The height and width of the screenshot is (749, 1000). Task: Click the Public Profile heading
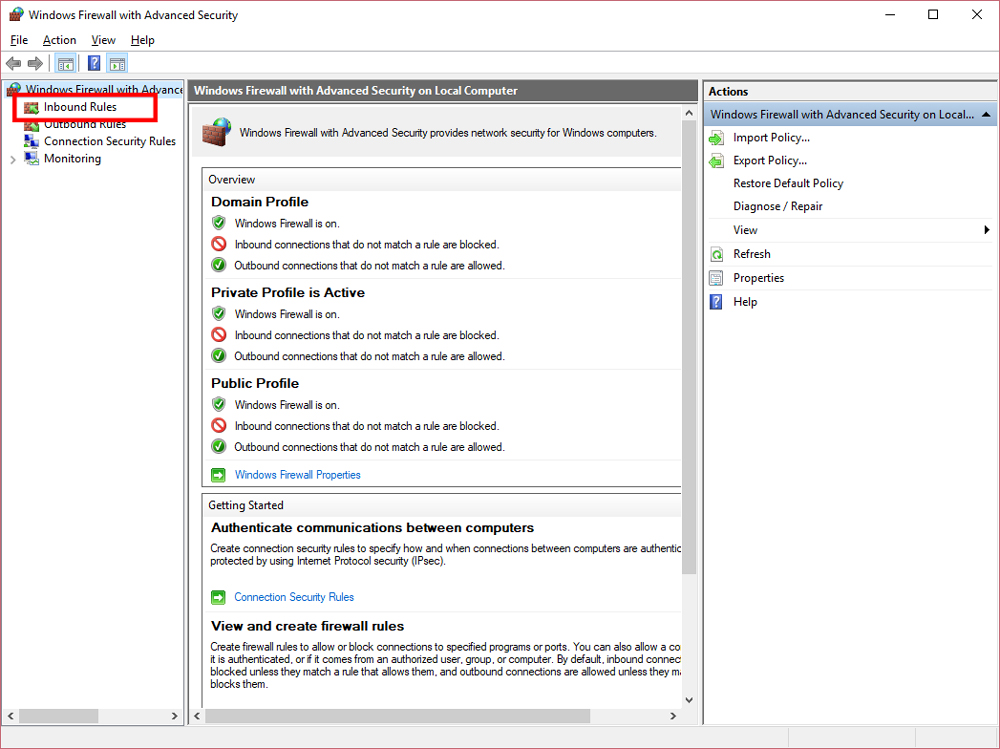tap(255, 383)
